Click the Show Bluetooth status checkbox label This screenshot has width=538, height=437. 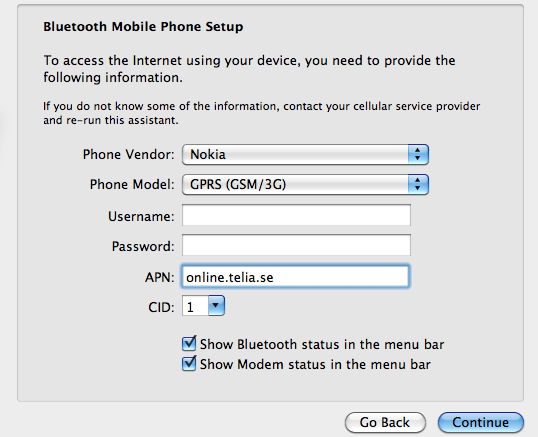click(x=322, y=344)
